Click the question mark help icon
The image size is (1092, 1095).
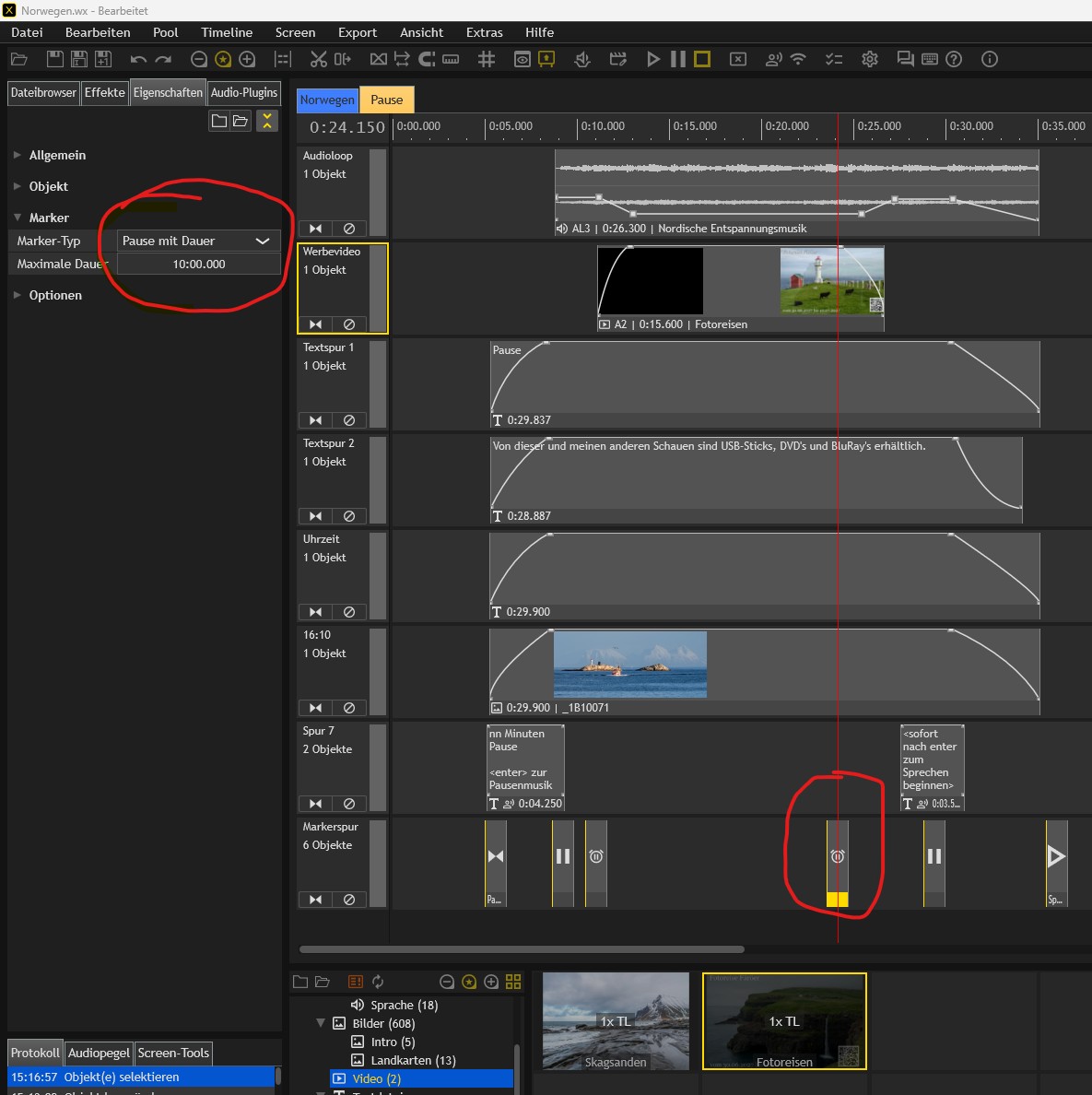pos(954,59)
